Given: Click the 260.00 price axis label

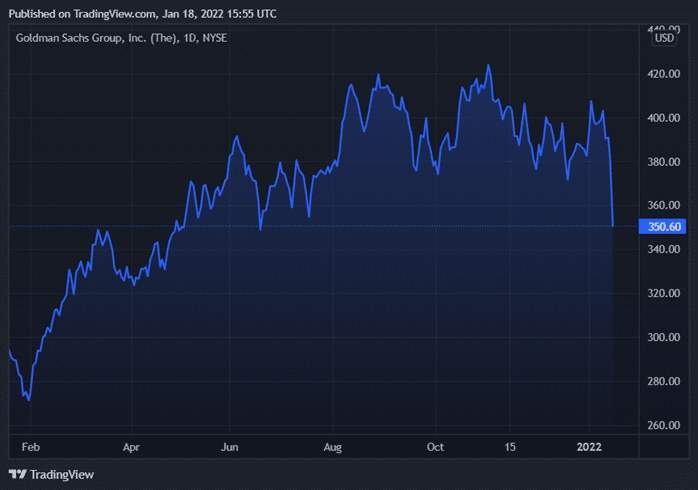Looking at the screenshot, I should tap(665, 426).
